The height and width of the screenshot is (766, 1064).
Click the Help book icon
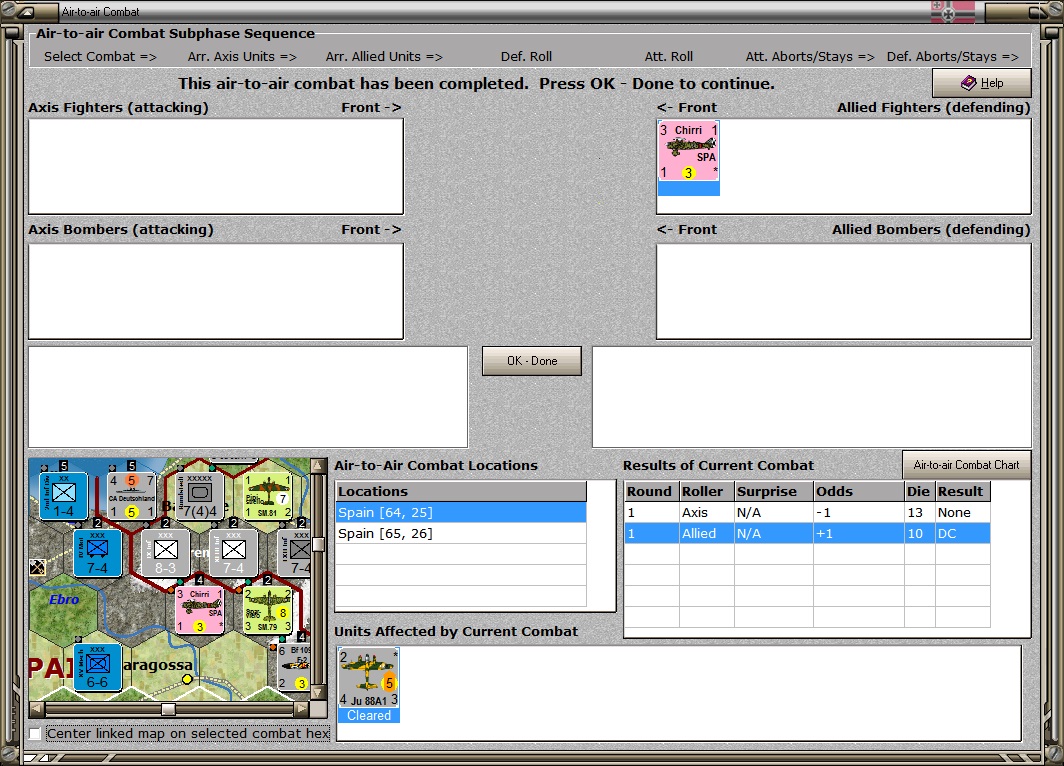pyautogui.click(x=968, y=83)
